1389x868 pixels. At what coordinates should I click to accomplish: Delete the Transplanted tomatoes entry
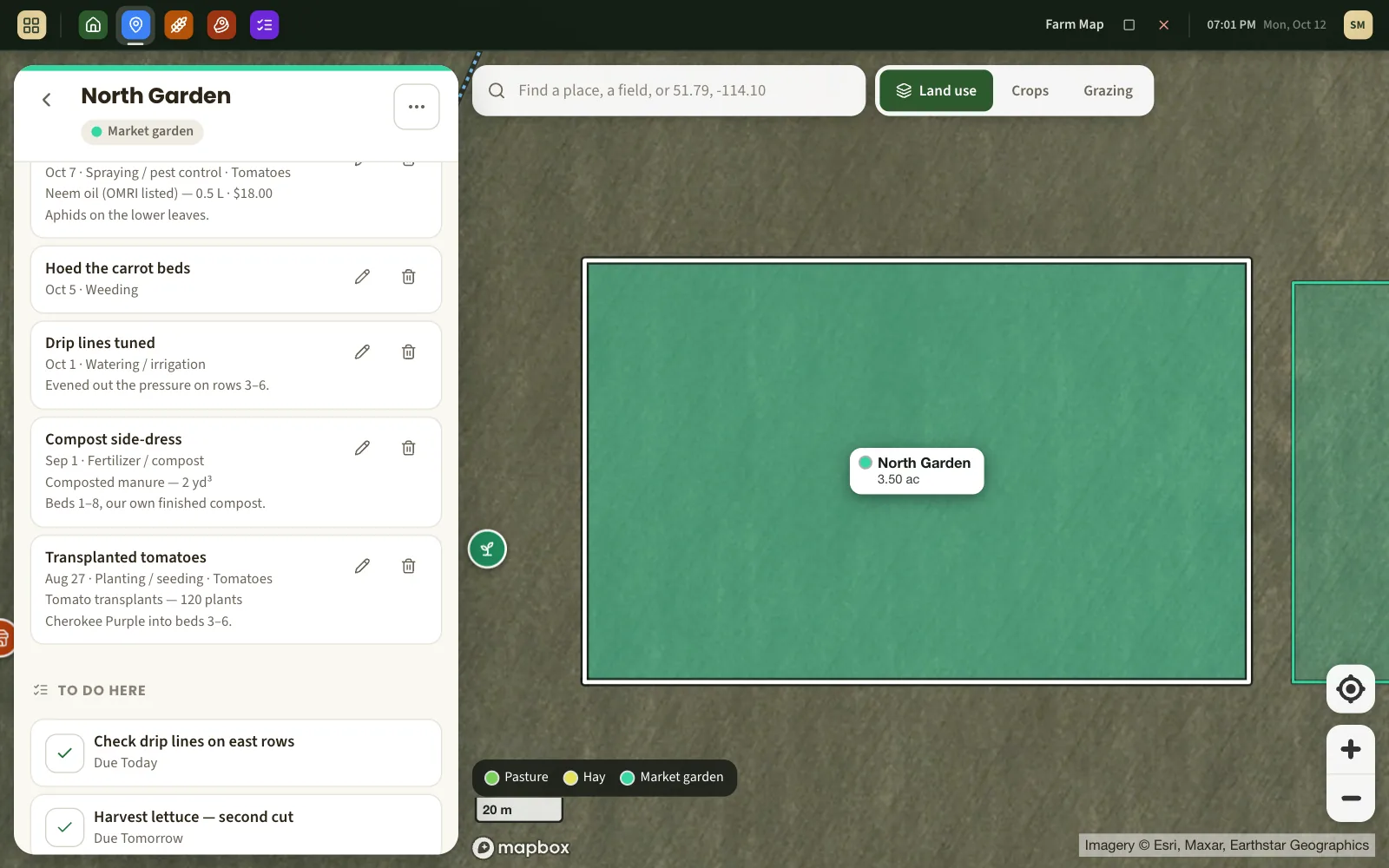pos(408,566)
